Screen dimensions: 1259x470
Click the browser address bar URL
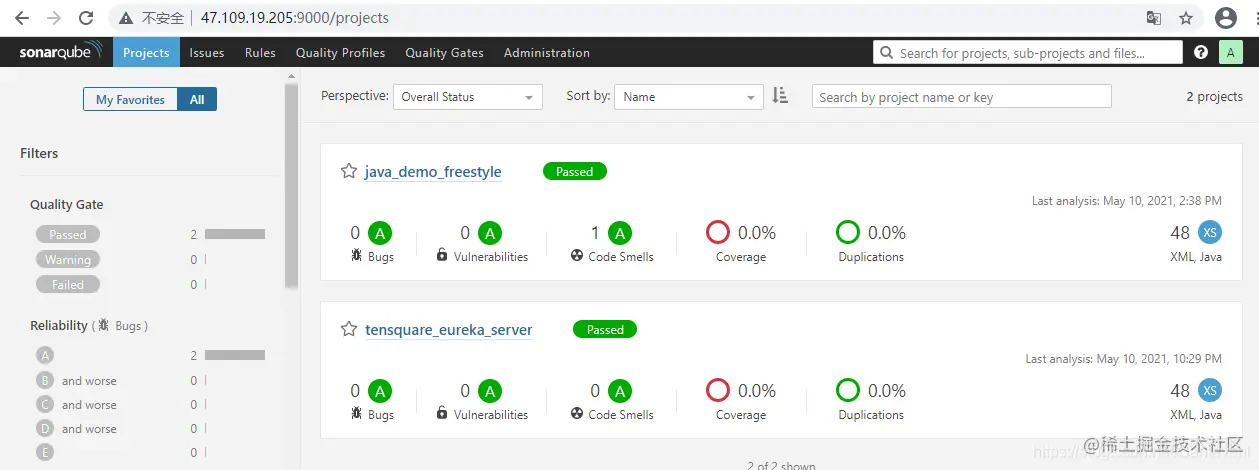pyautogui.click(x=294, y=18)
